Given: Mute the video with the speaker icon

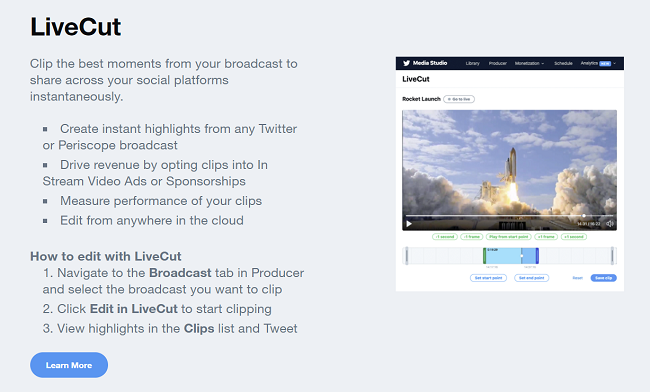Looking at the screenshot, I should (x=610, y=224).
